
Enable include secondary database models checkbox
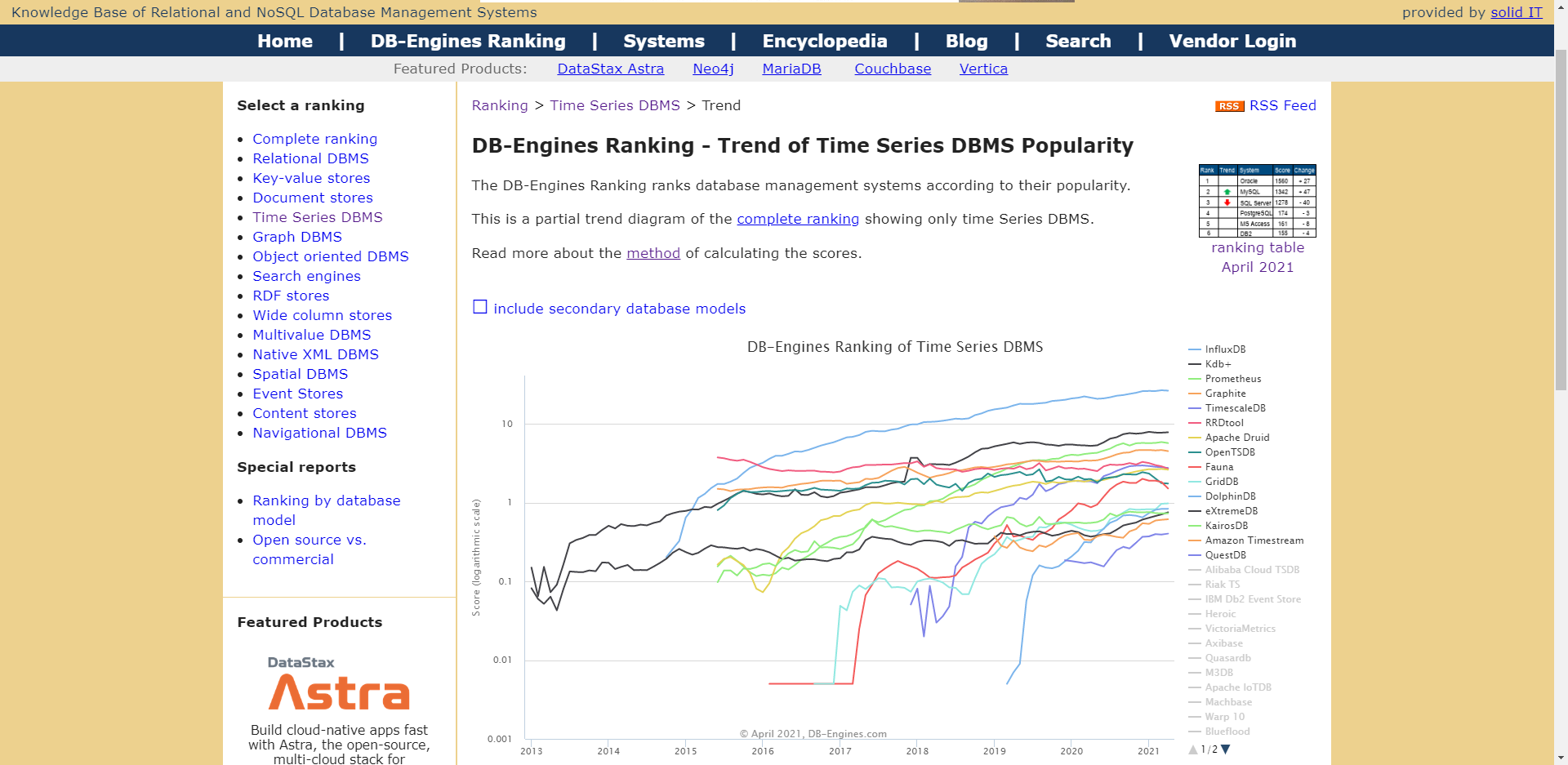tap(480, 307)
